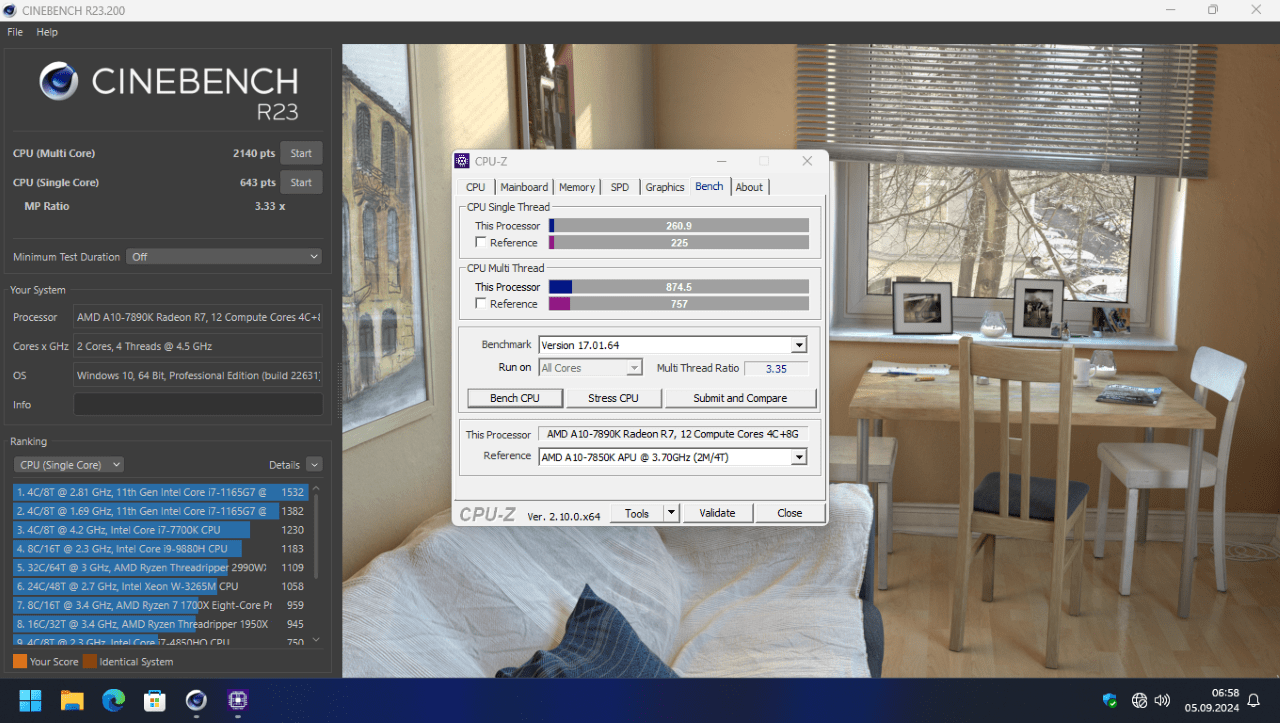The width and height of the screenshot is (1280, 723).
Task: Enable Reference checkbox under CPU Multi Thread
Action: (x=481, y=303)
